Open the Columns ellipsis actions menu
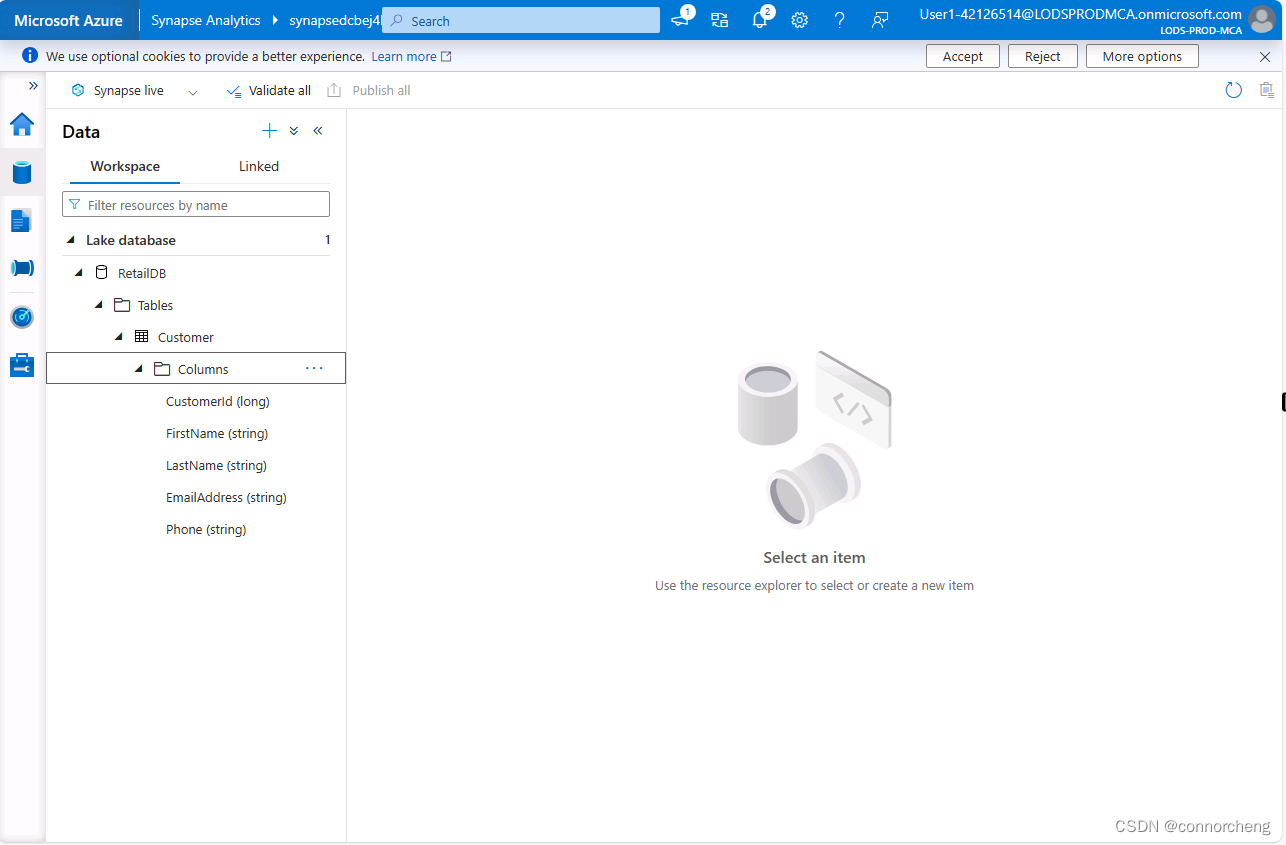The width and height of the screenshot is (1286, 845). click(314, 368)
